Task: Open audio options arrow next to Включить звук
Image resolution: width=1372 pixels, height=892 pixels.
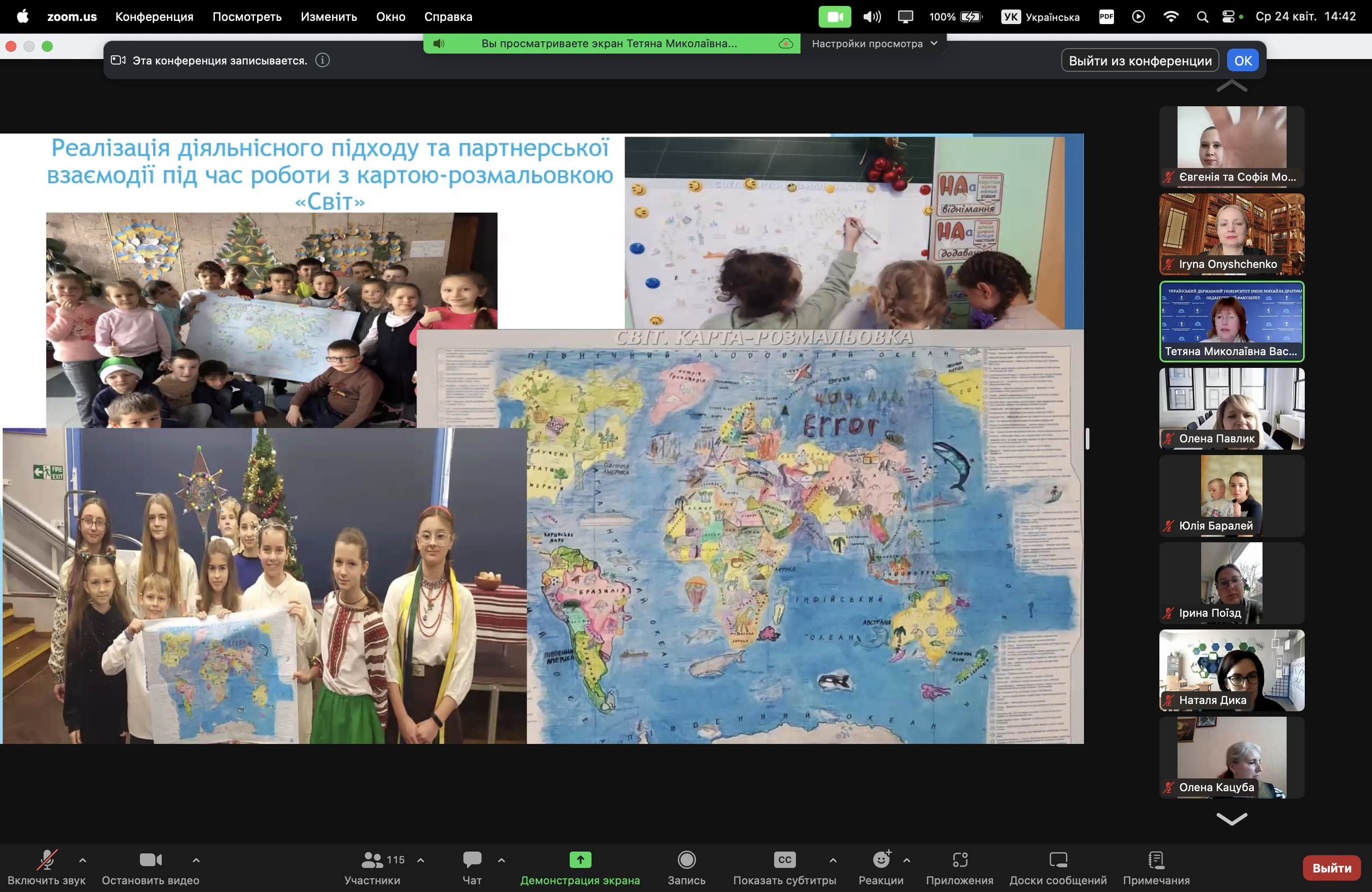Action: tap(82, 860)
